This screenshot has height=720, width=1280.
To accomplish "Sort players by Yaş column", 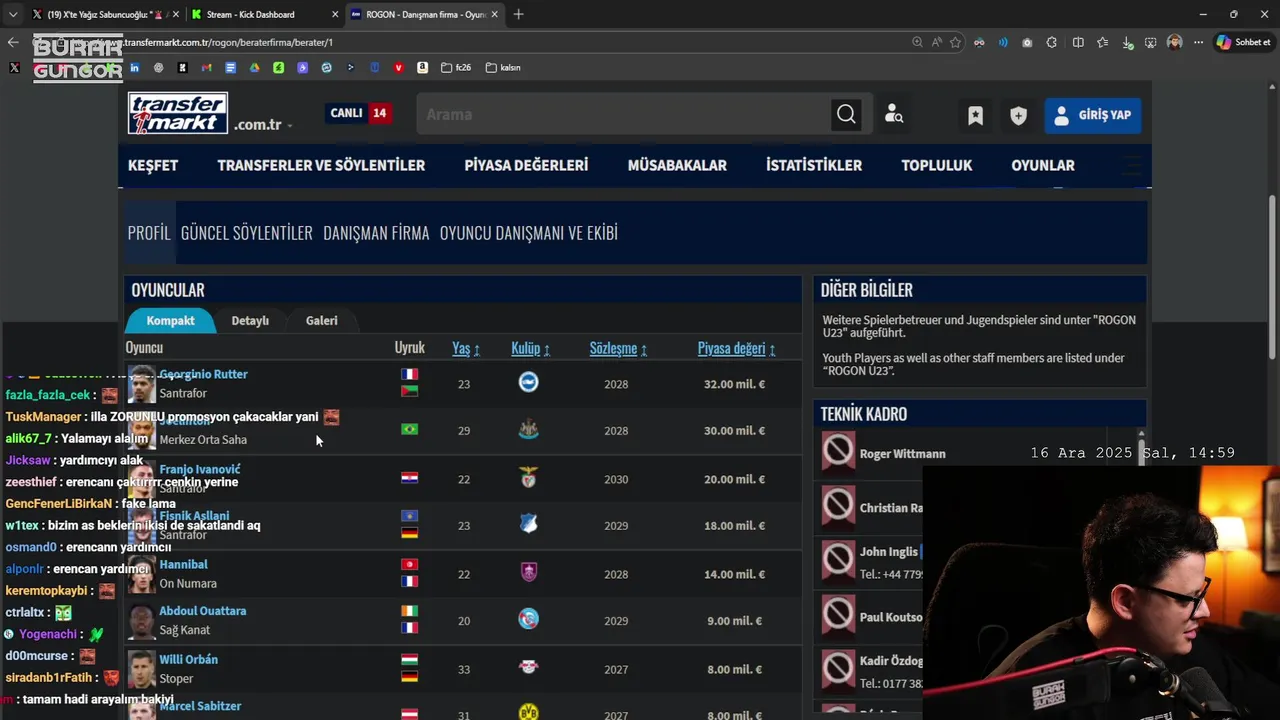I will coord(465,348).
